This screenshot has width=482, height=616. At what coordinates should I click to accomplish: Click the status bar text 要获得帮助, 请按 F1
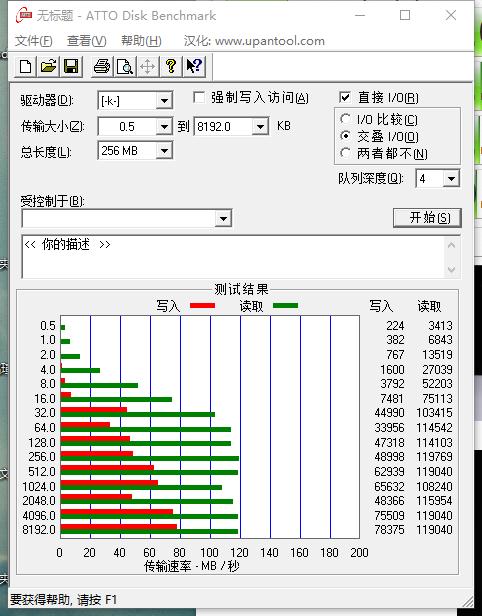pyautogui.click(x=63, y=600)
